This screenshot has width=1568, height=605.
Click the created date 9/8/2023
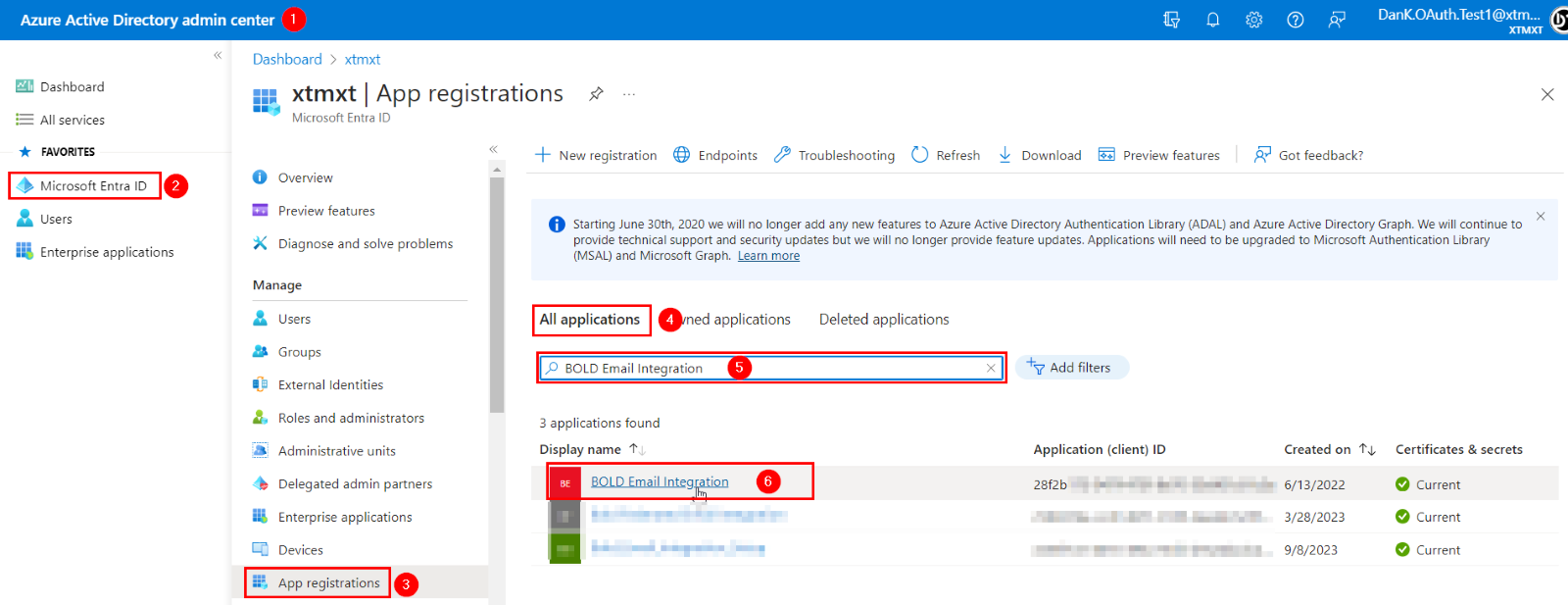pyautogui.click(x=1310, y=550)
